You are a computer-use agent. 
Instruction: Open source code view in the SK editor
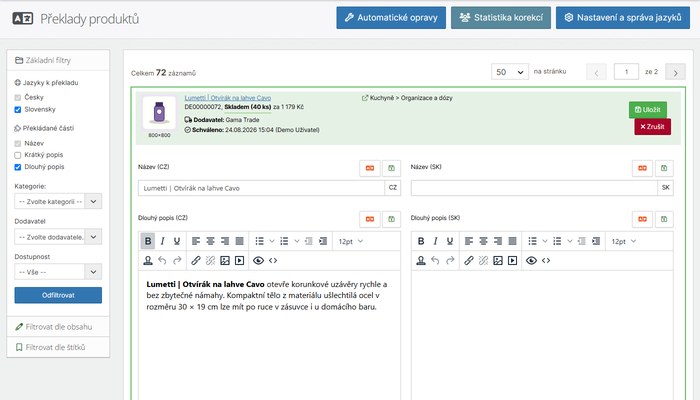coord(546,261)
